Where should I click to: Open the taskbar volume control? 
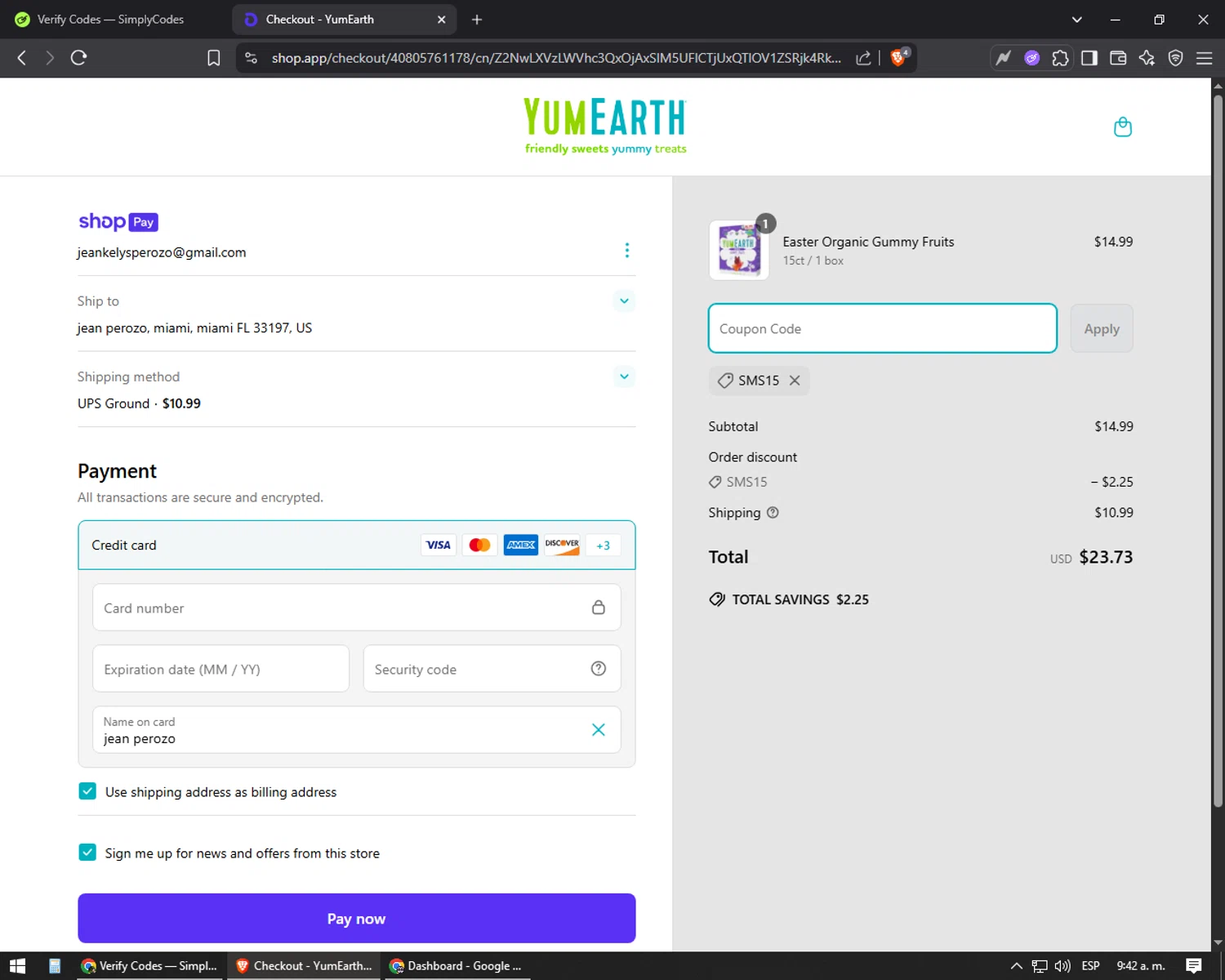[x=1062, y=965]
